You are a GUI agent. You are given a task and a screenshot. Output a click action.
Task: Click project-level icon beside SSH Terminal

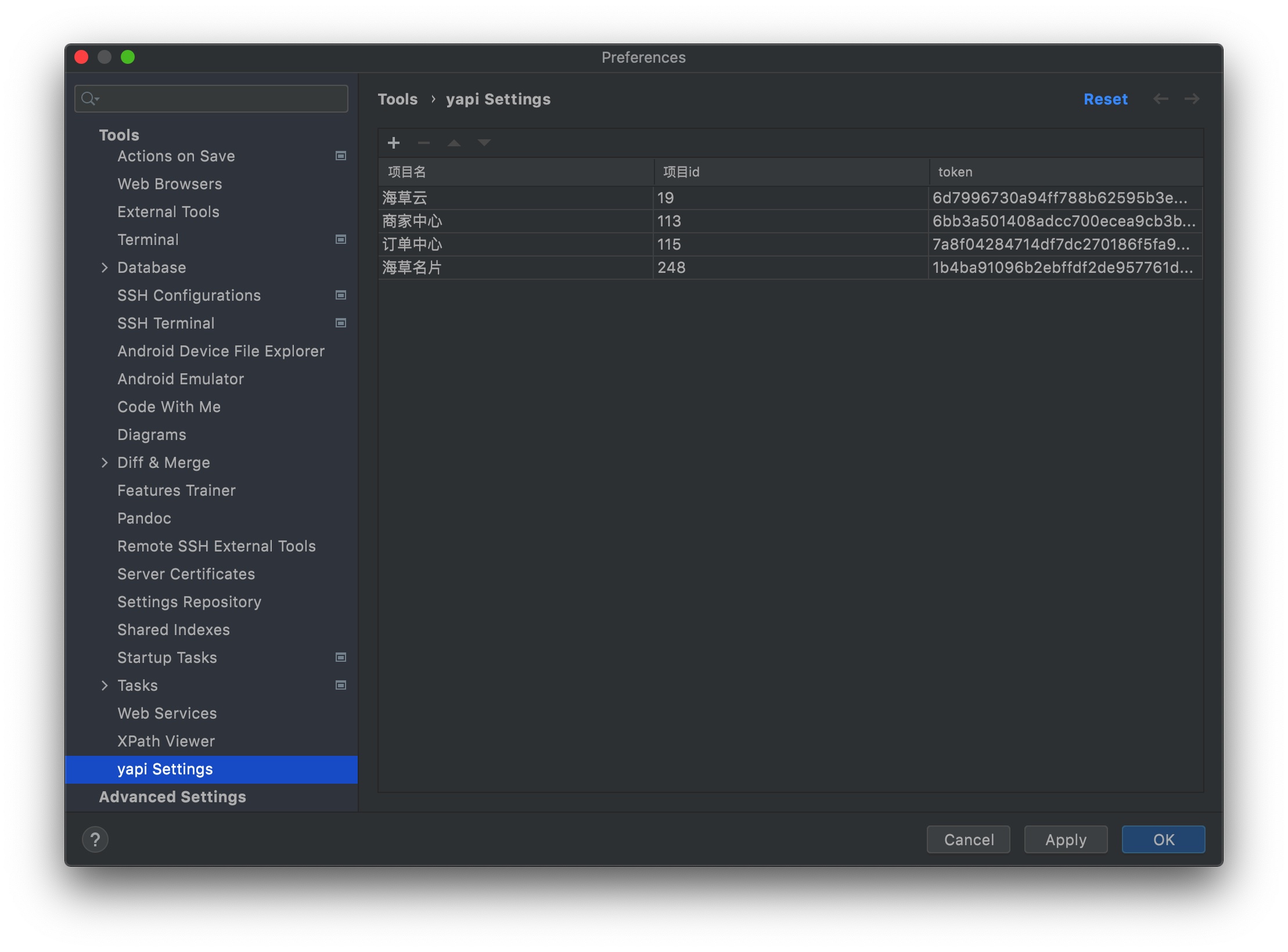point(341,323)
